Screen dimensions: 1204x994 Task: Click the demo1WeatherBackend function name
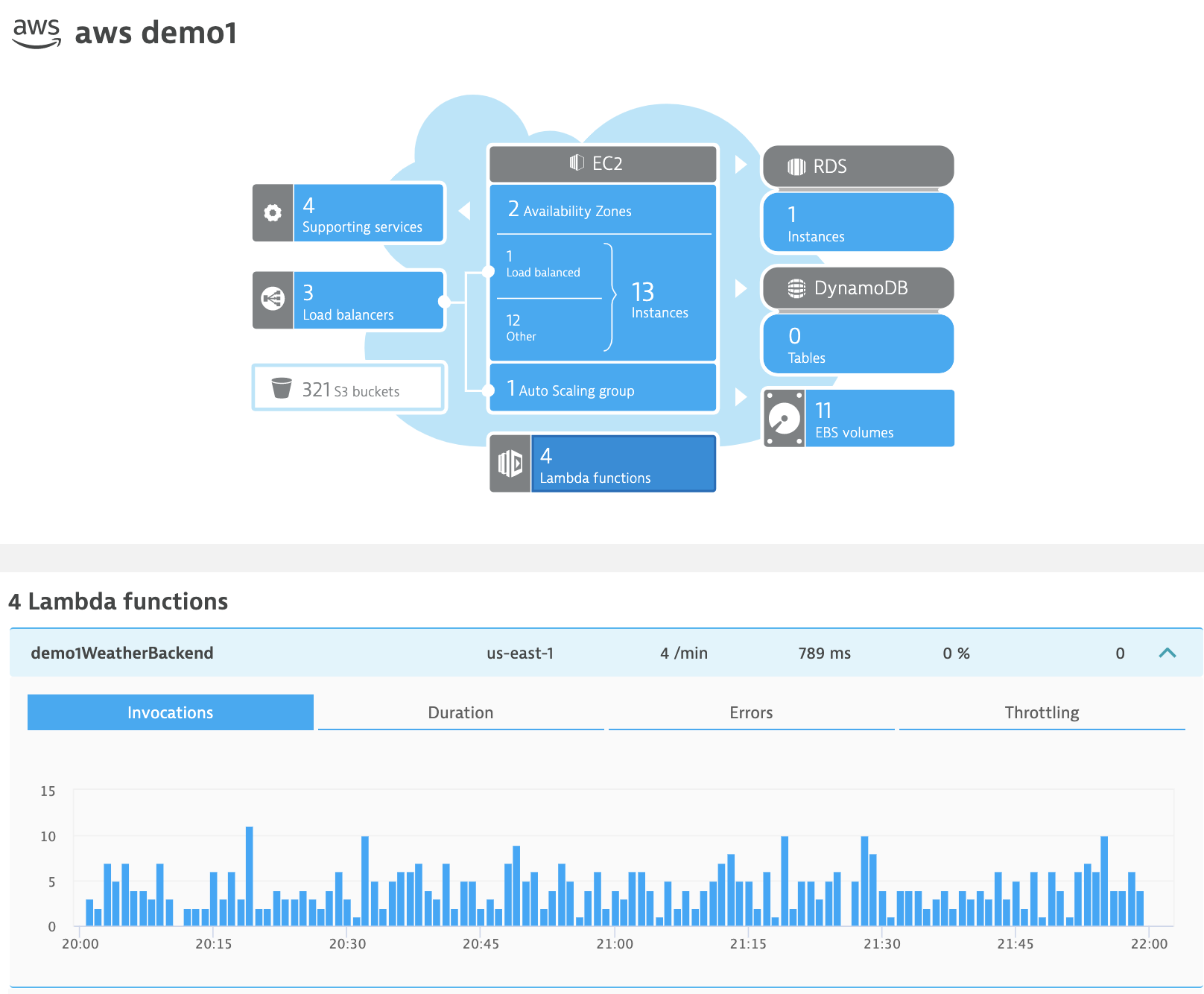pos(122,653)
